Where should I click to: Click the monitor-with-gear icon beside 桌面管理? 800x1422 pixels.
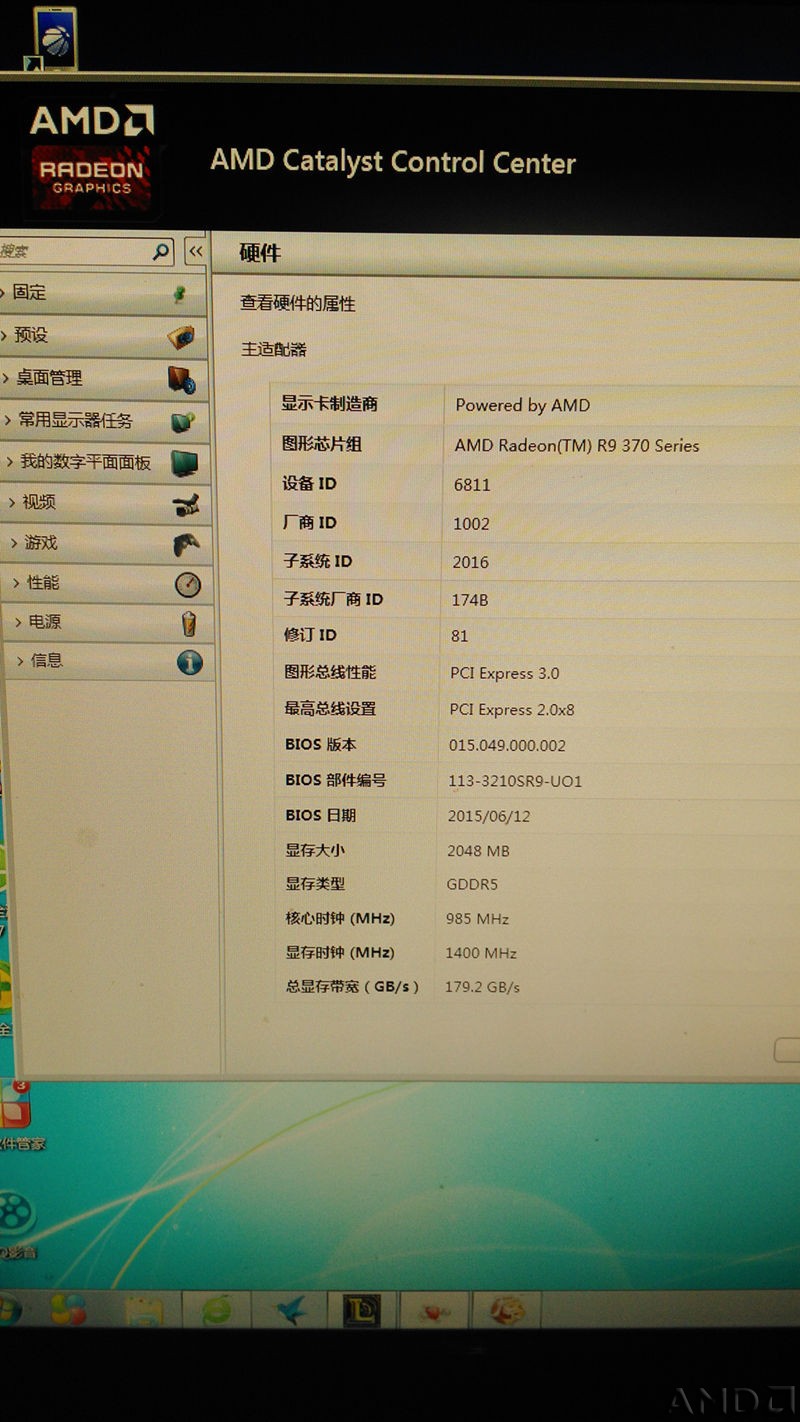pyautogui.click(x=181, y=380)
